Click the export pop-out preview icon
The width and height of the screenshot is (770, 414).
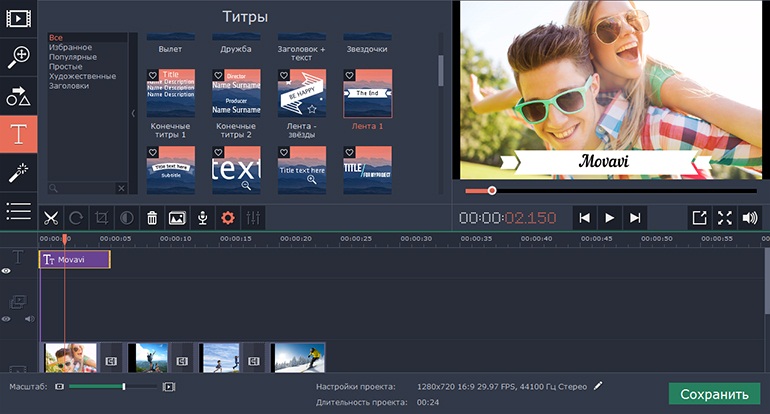point(699,218)
